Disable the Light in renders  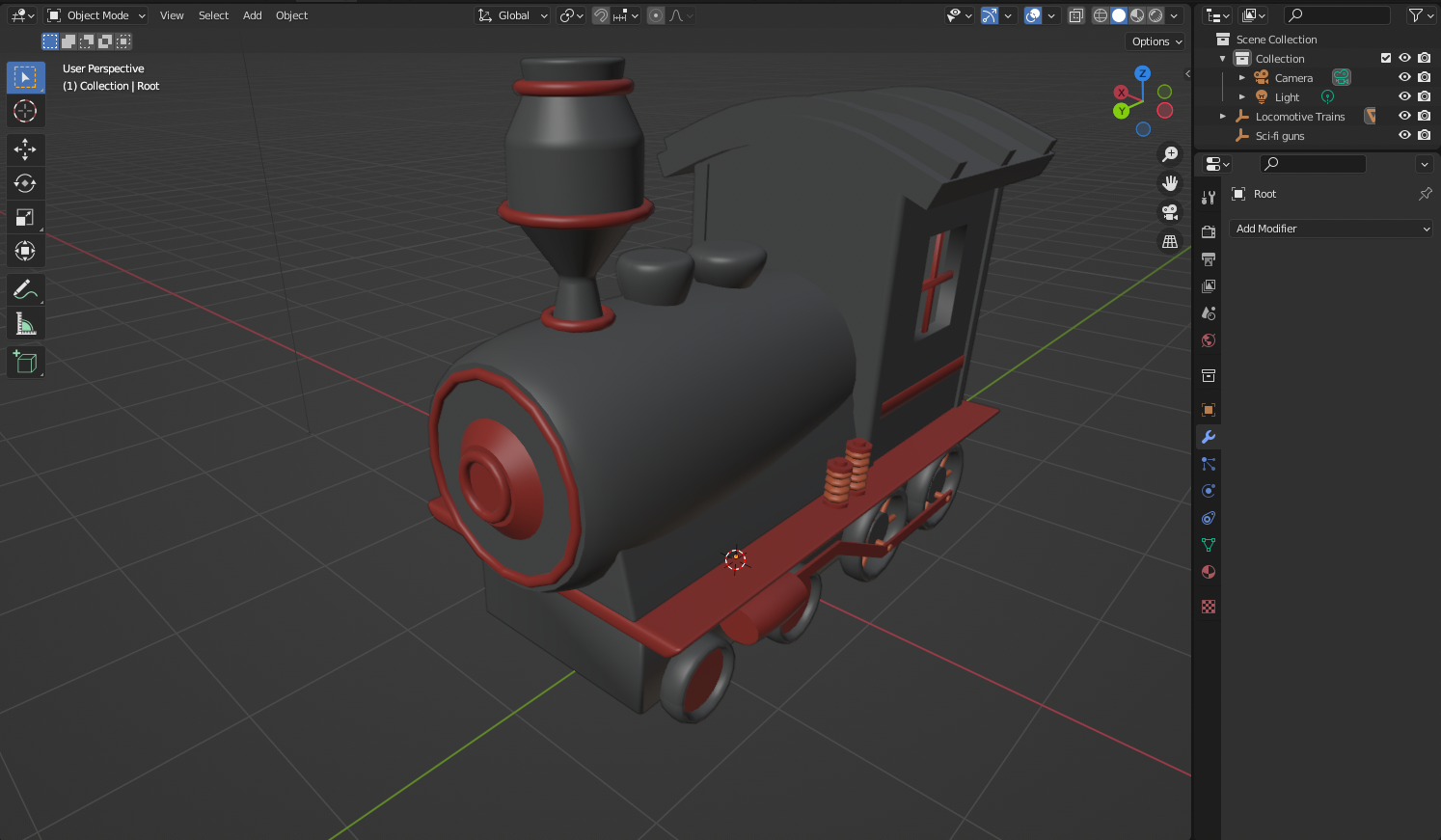click(x=1424, y=96)
